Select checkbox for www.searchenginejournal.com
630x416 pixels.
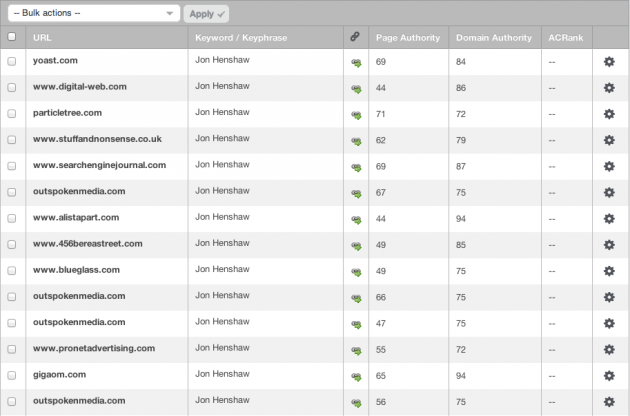pos(12,166)
